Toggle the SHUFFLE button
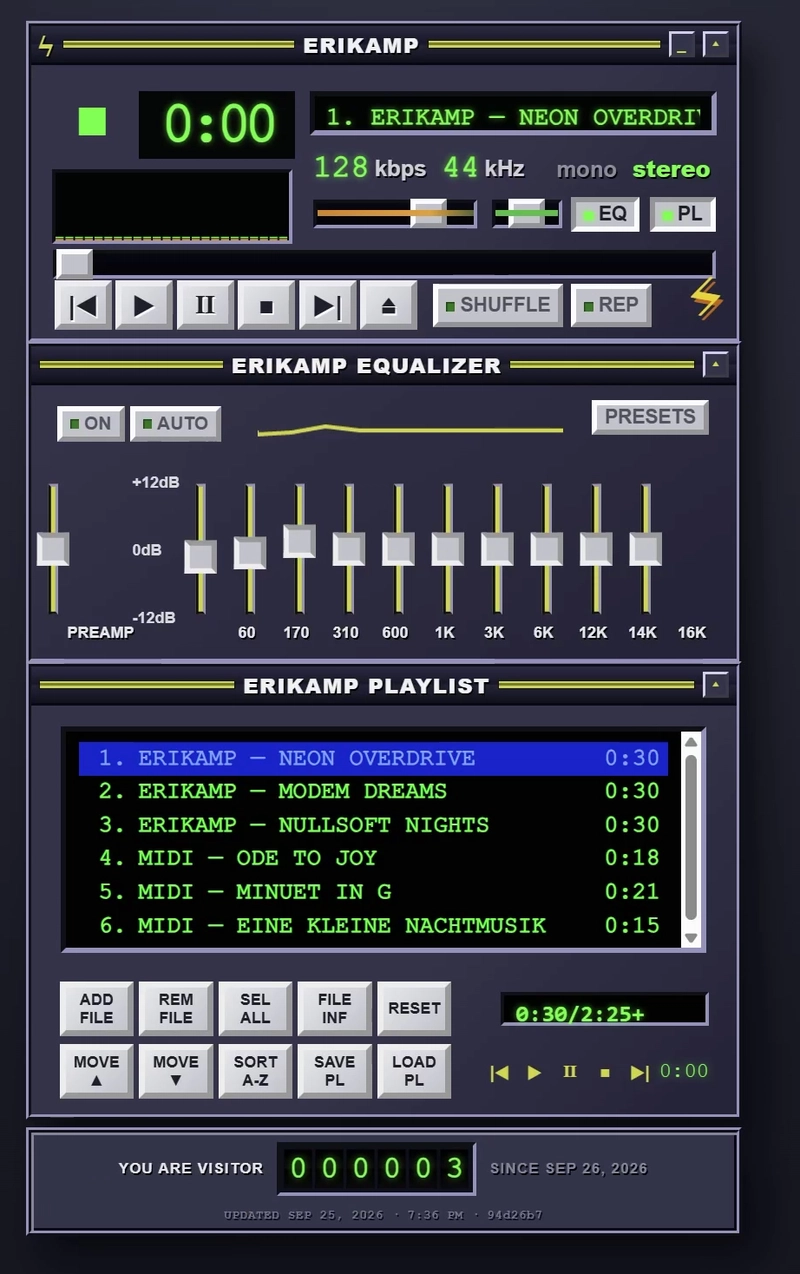 tap(498, 305)
